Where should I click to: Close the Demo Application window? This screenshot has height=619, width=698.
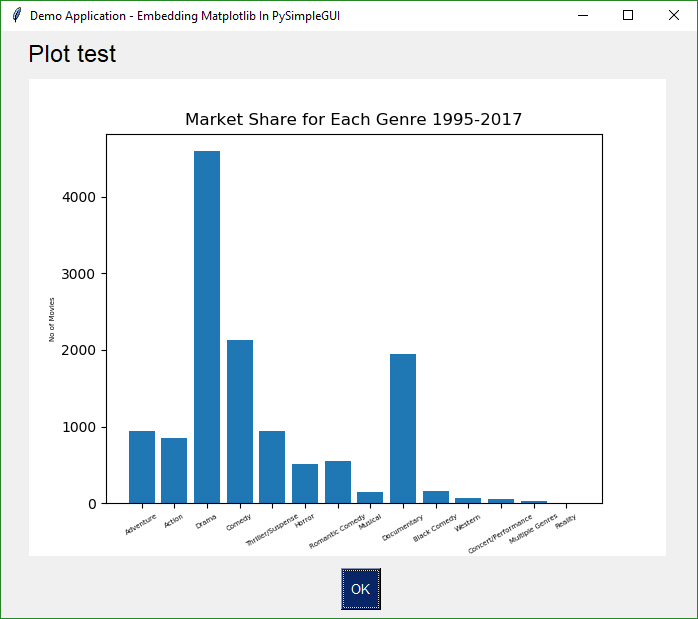[x=674, y=16]
